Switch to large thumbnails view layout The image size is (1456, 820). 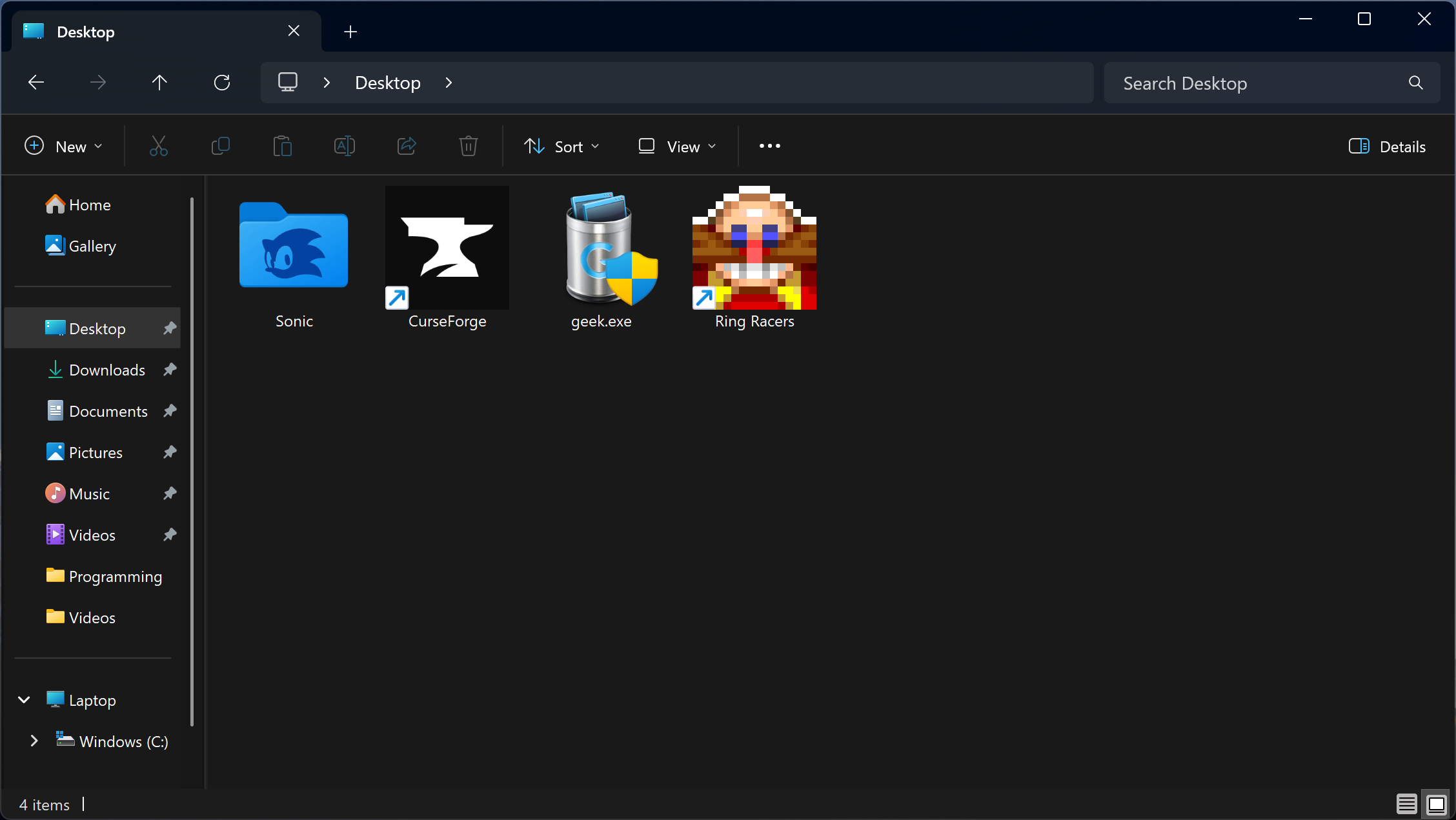coord(1436,804)
